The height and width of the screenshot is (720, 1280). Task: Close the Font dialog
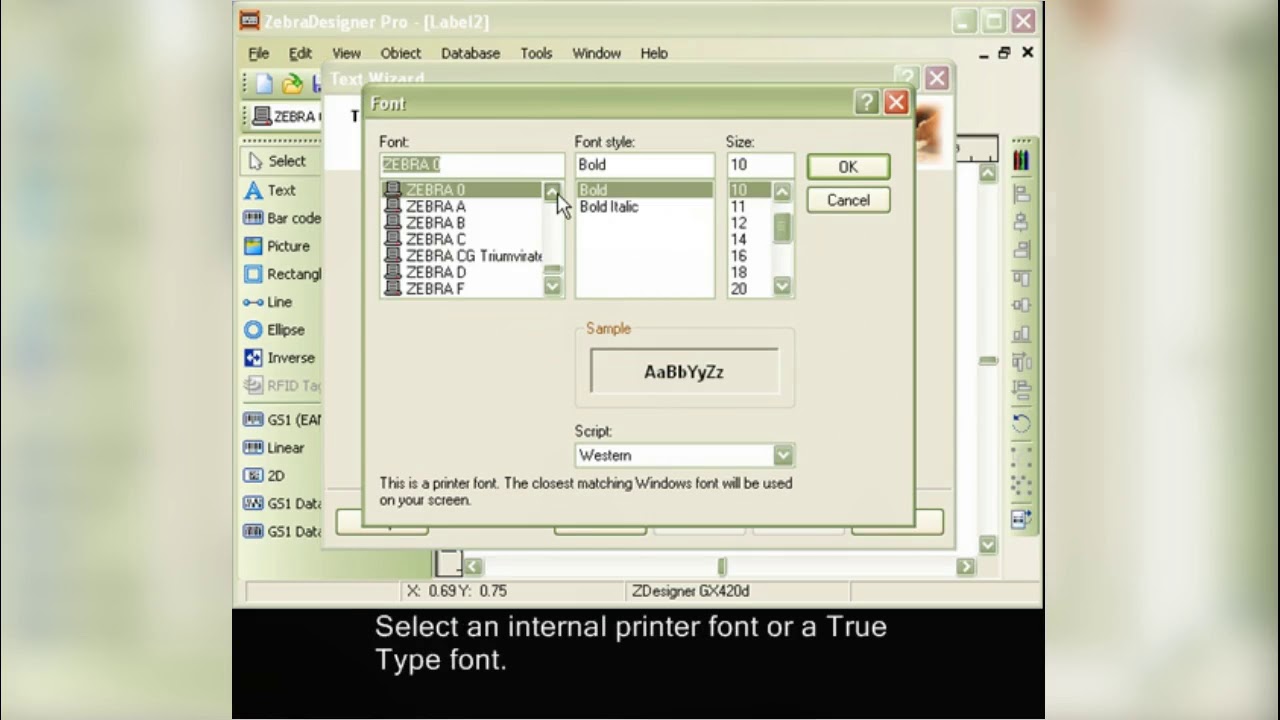point(896,102)
